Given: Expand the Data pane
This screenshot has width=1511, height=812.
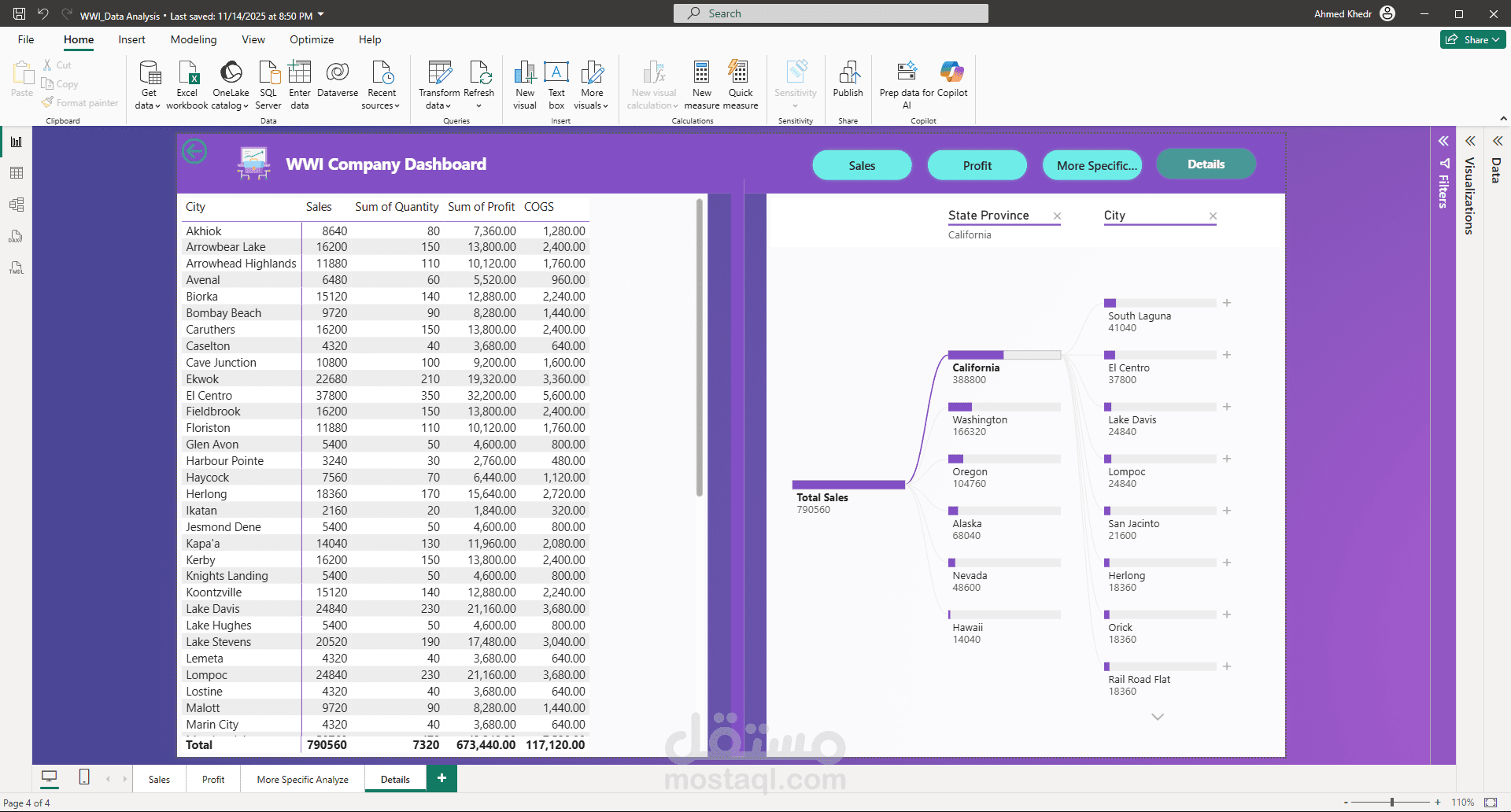Looking at the screenshot, I should pos(1498,141).
